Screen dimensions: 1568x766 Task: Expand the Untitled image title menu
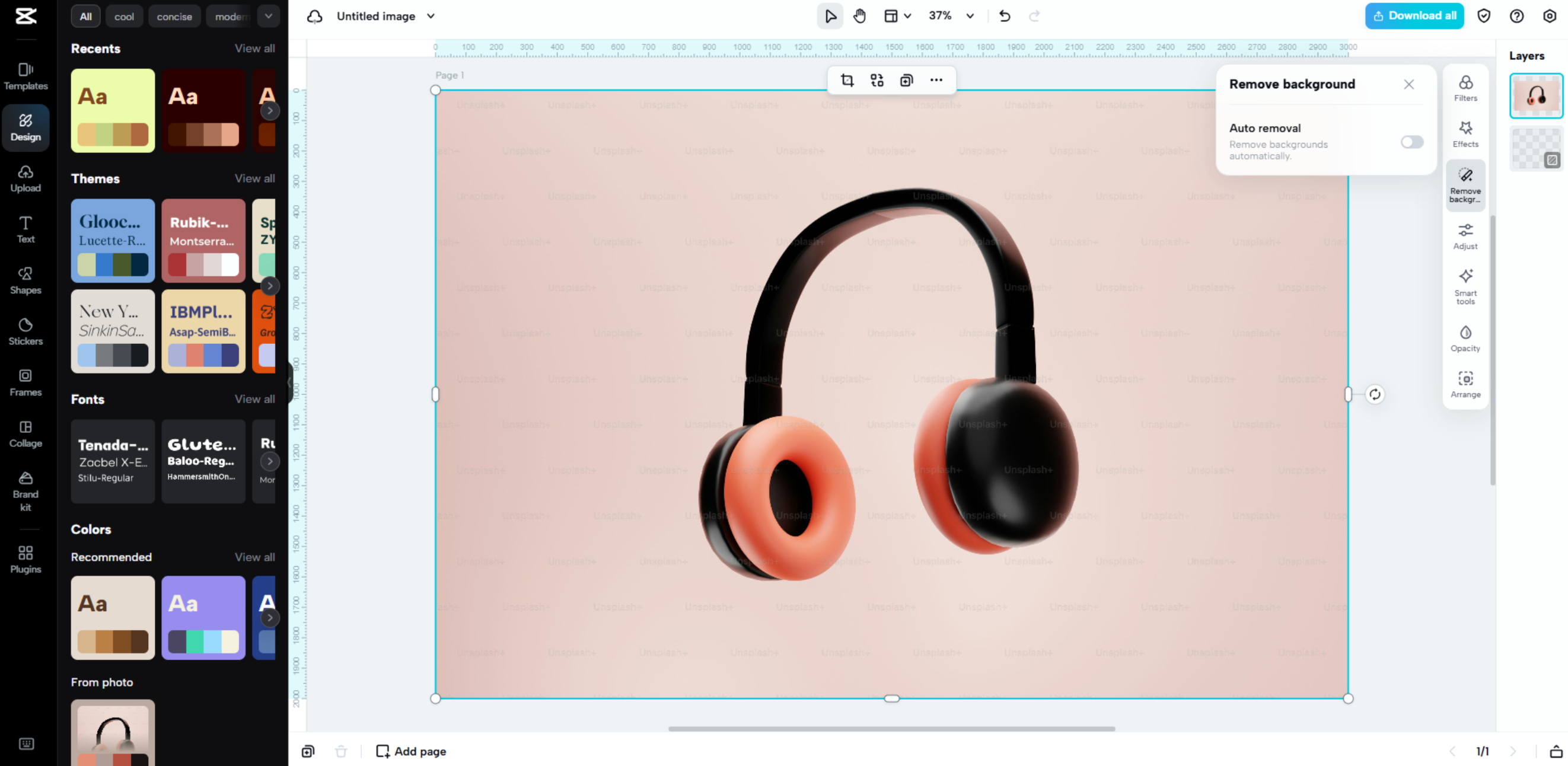431,17
